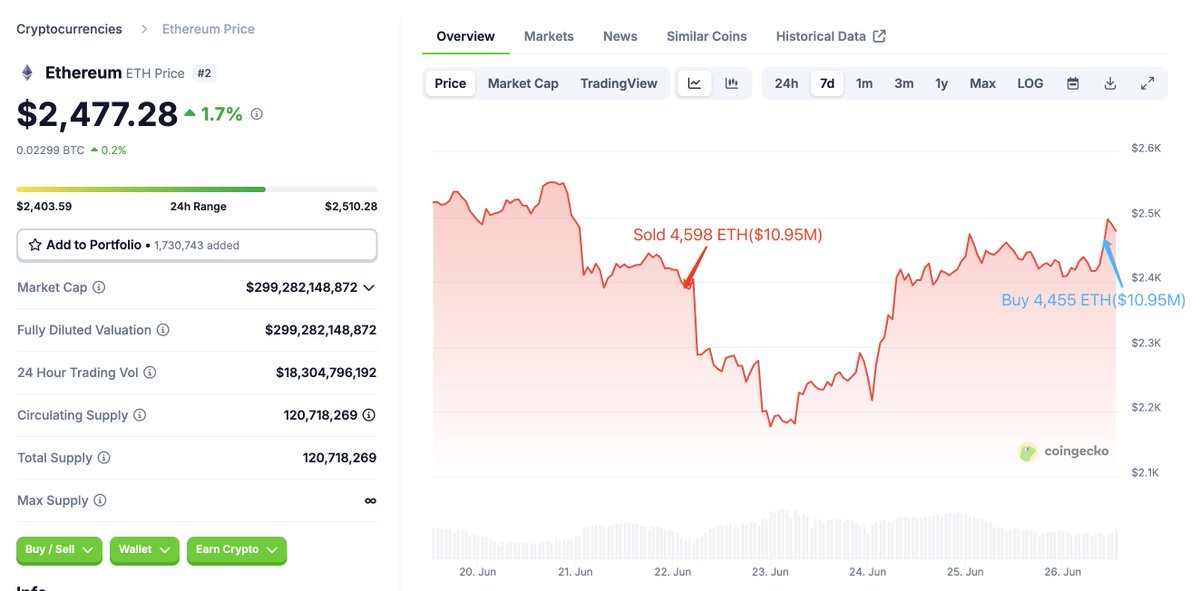The image size is (1200, 591).
Task: Switch to the Similar Coins tab
Action: 707,36
